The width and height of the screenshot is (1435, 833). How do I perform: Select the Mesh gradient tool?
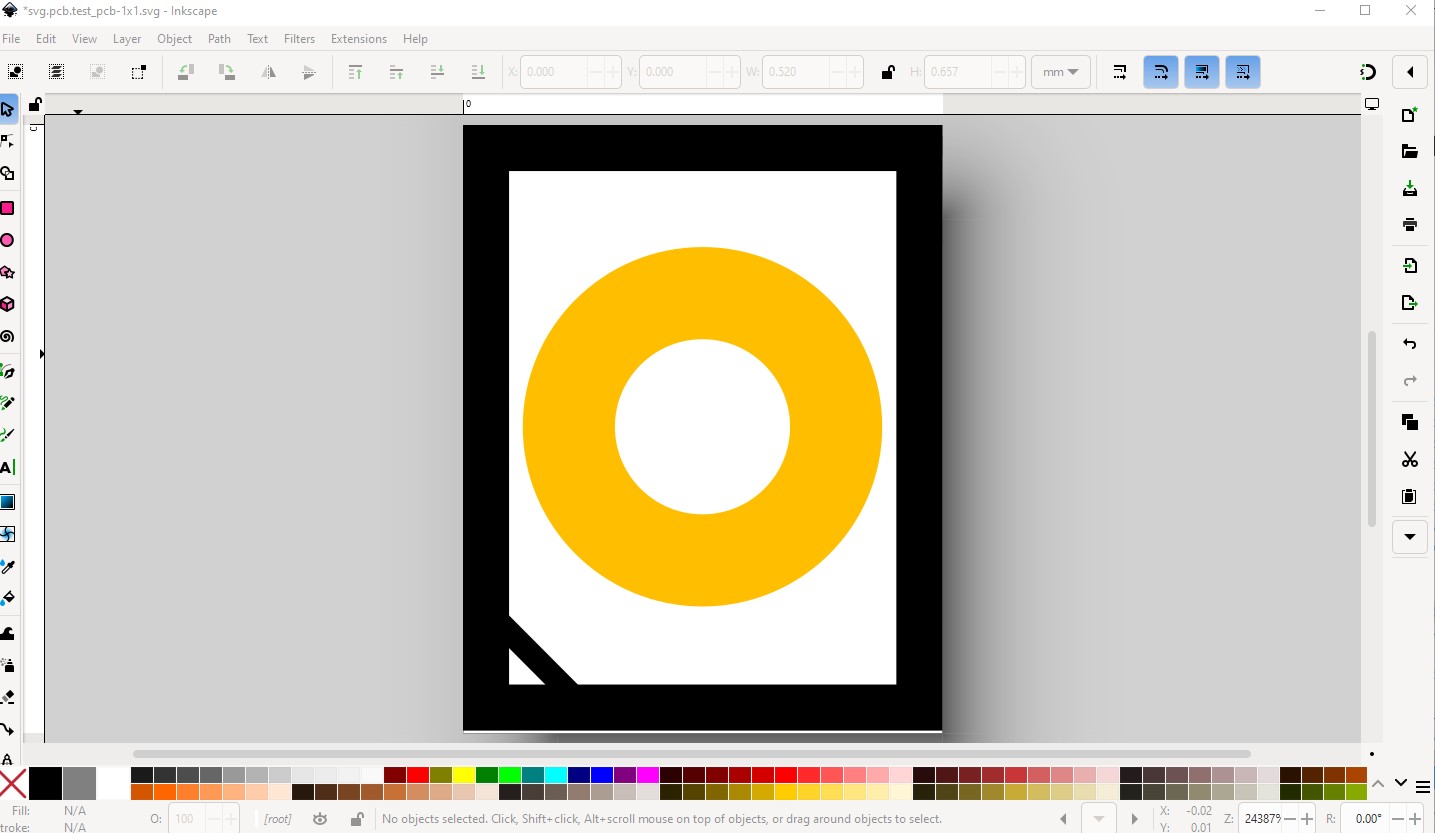coord(7,534)
